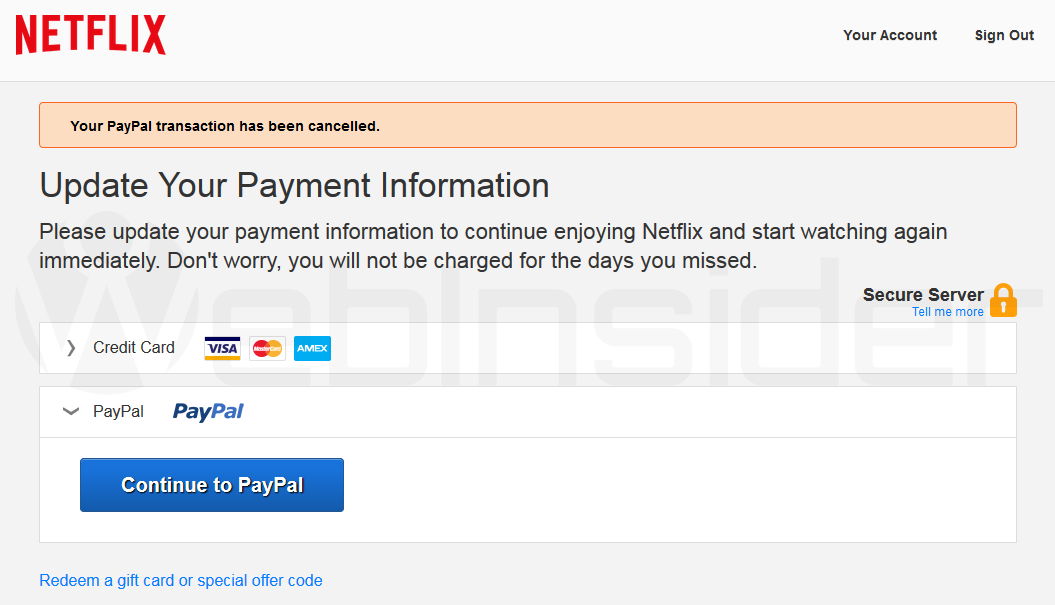Image resolution: width=1055 pixels, height=605 pixels.
Task: Select the Credit Card payment option label
Action: (134, 348)
